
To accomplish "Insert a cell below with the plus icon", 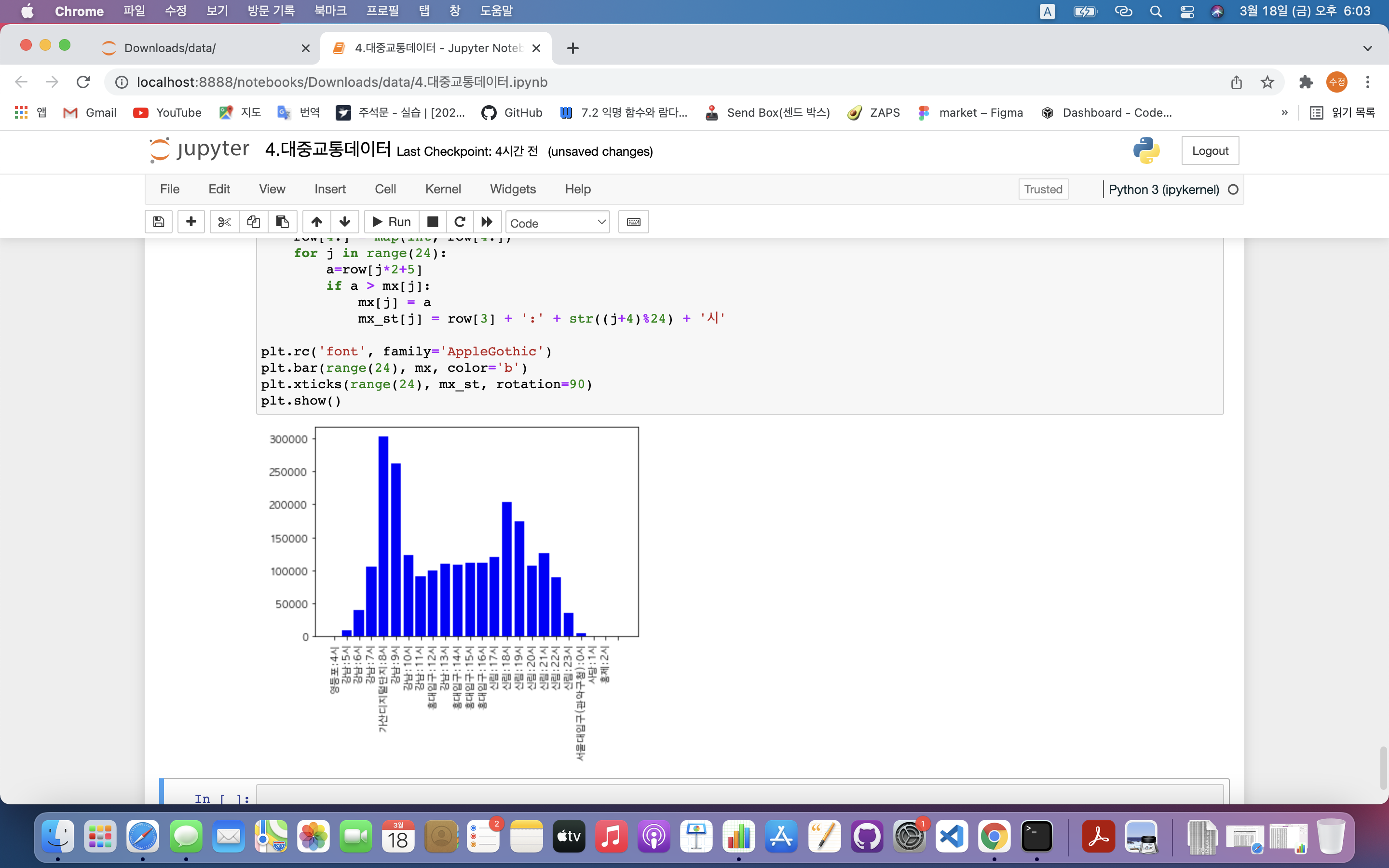I will coord(191,222).
